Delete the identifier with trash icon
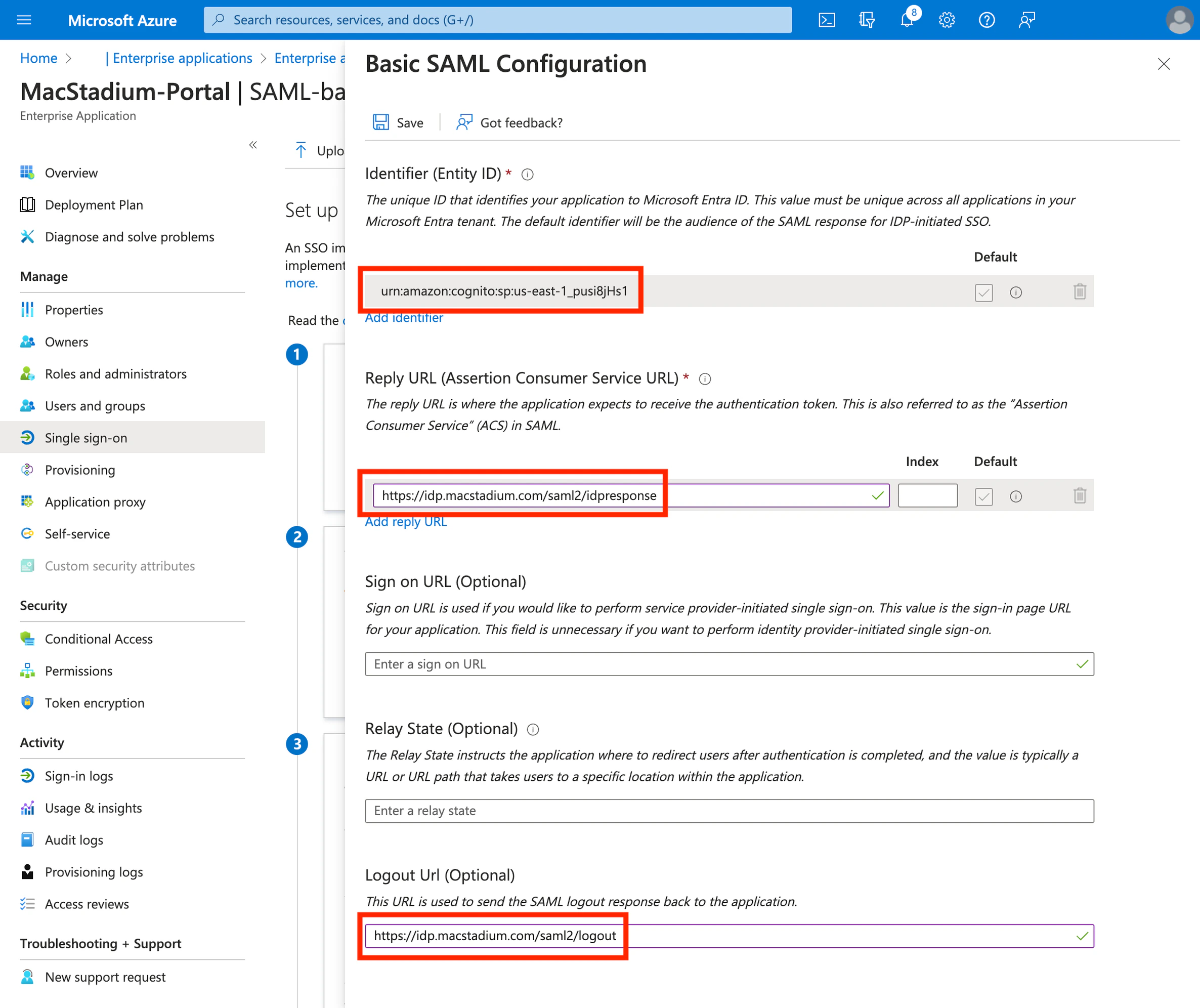This screenshot has height=1008, width=1200. tap(1080, 292)
